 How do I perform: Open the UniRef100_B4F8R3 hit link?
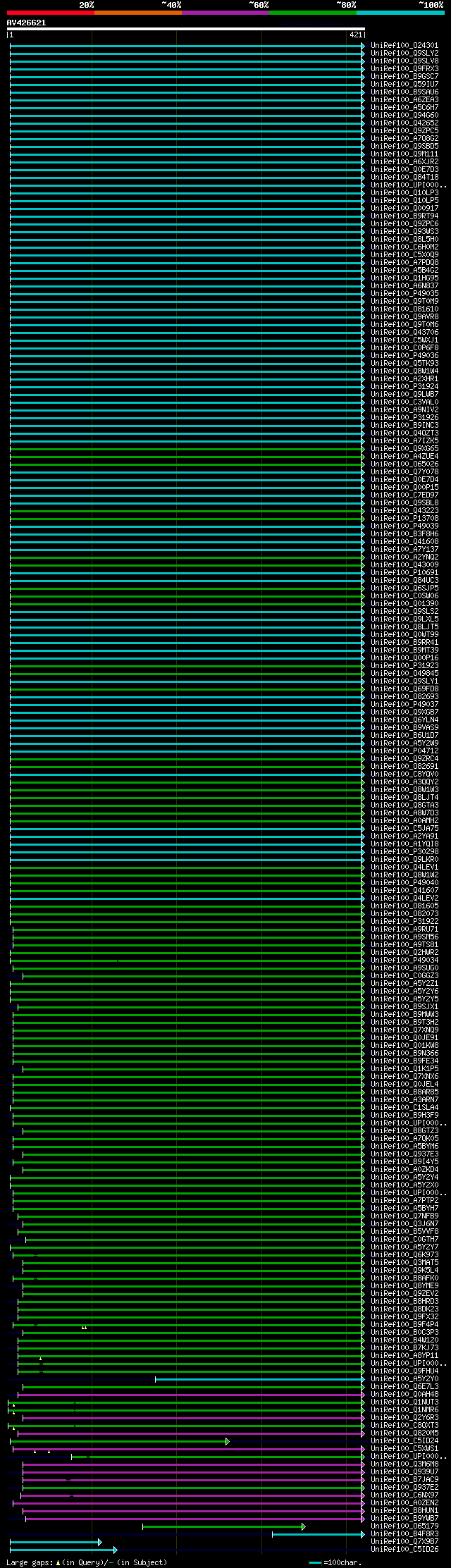coord(404,1534)
